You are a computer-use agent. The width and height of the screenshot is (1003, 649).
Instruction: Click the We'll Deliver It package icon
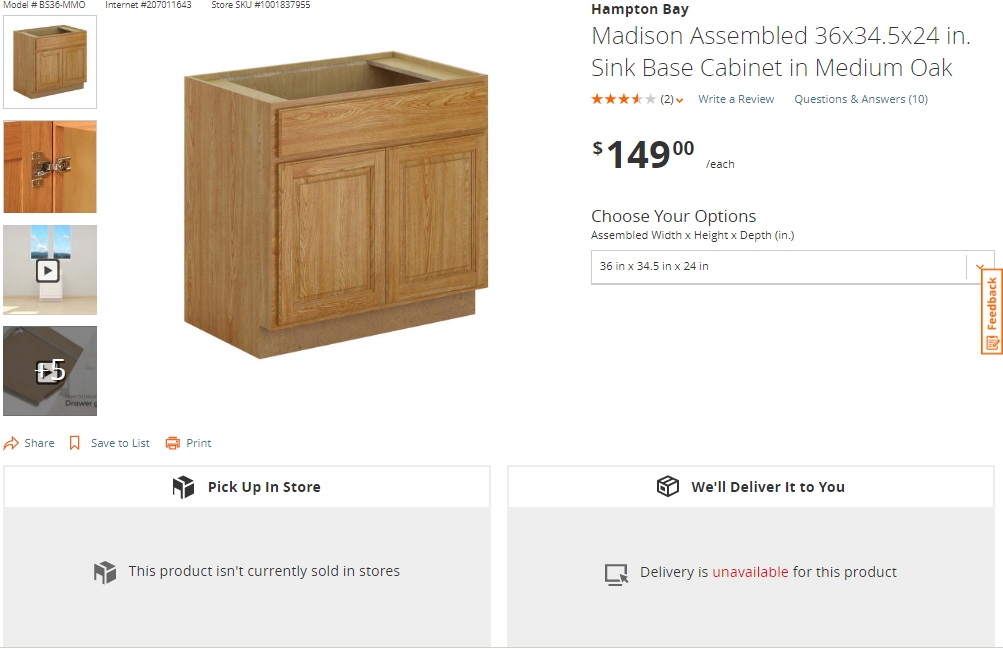pyautogui.click(x=667, y=487)
